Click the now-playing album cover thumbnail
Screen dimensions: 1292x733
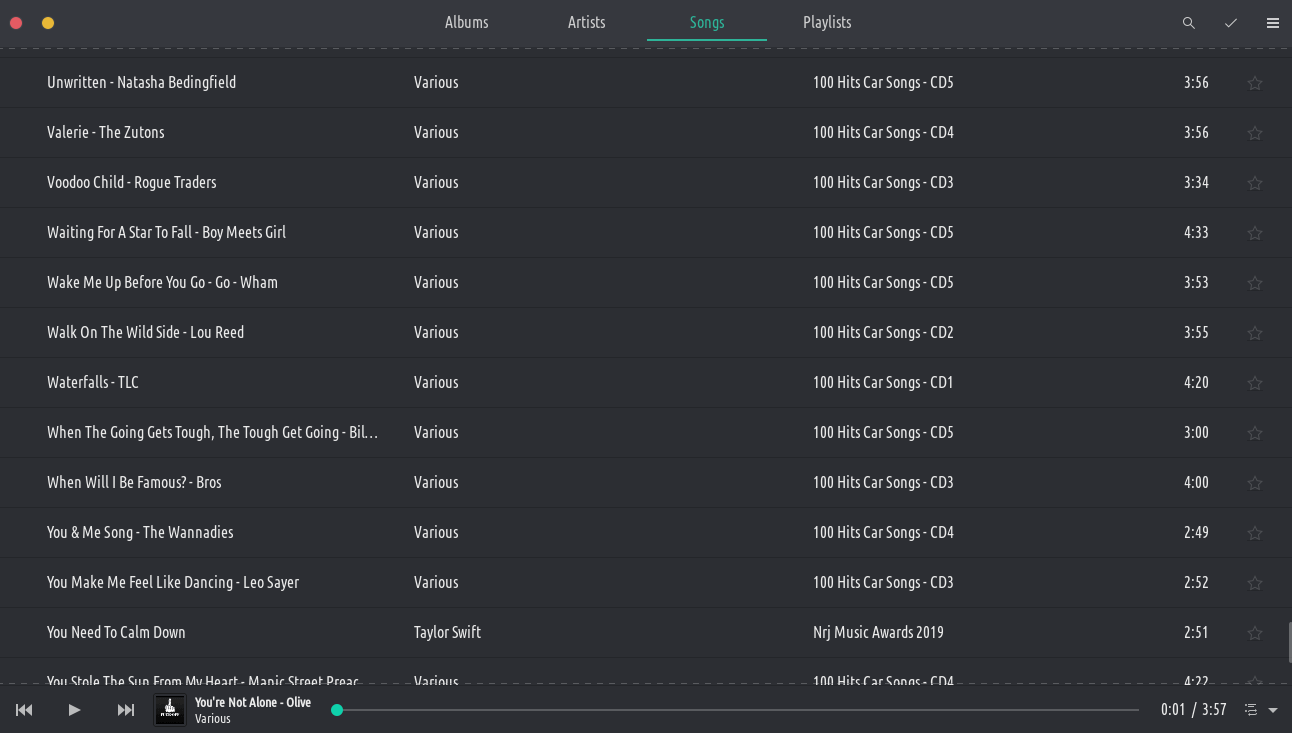170,710
